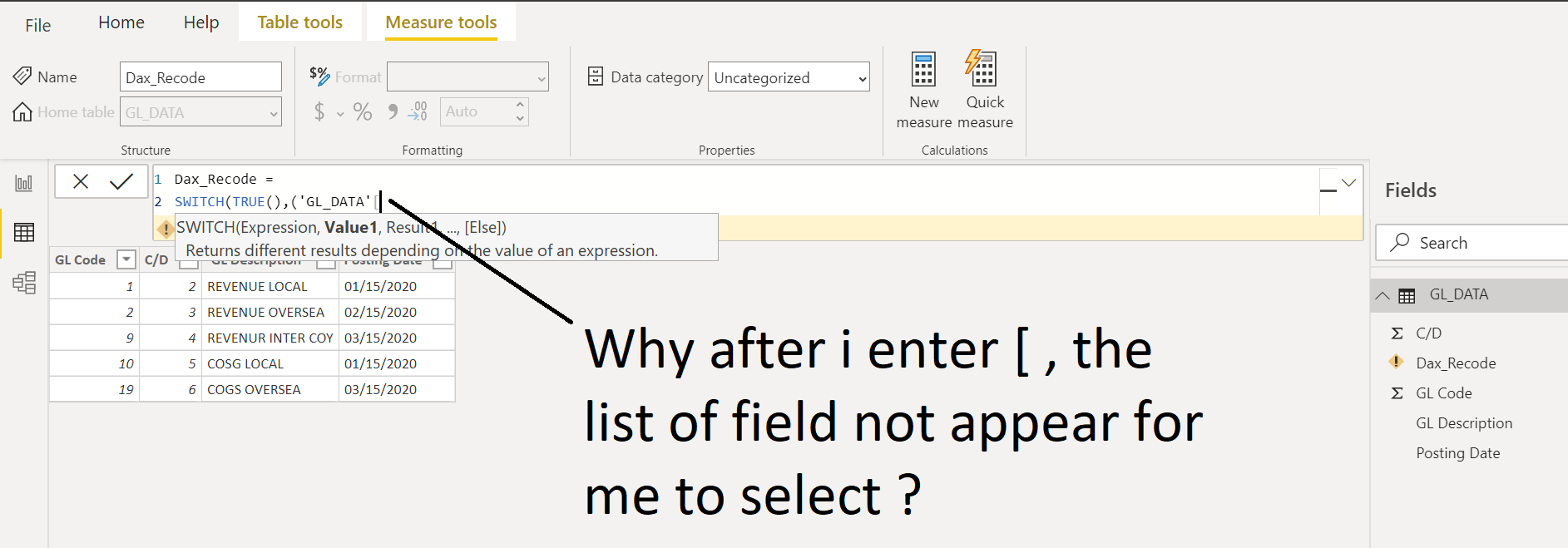Click the Data category icon

pyautogui.click(x=596, y=77)
